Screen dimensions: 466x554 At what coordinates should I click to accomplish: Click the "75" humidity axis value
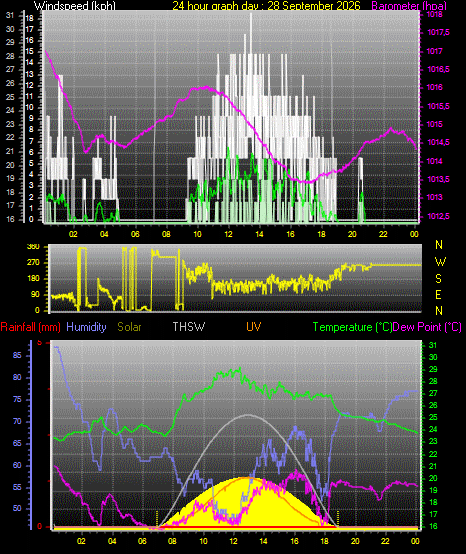tap(17, 400)
